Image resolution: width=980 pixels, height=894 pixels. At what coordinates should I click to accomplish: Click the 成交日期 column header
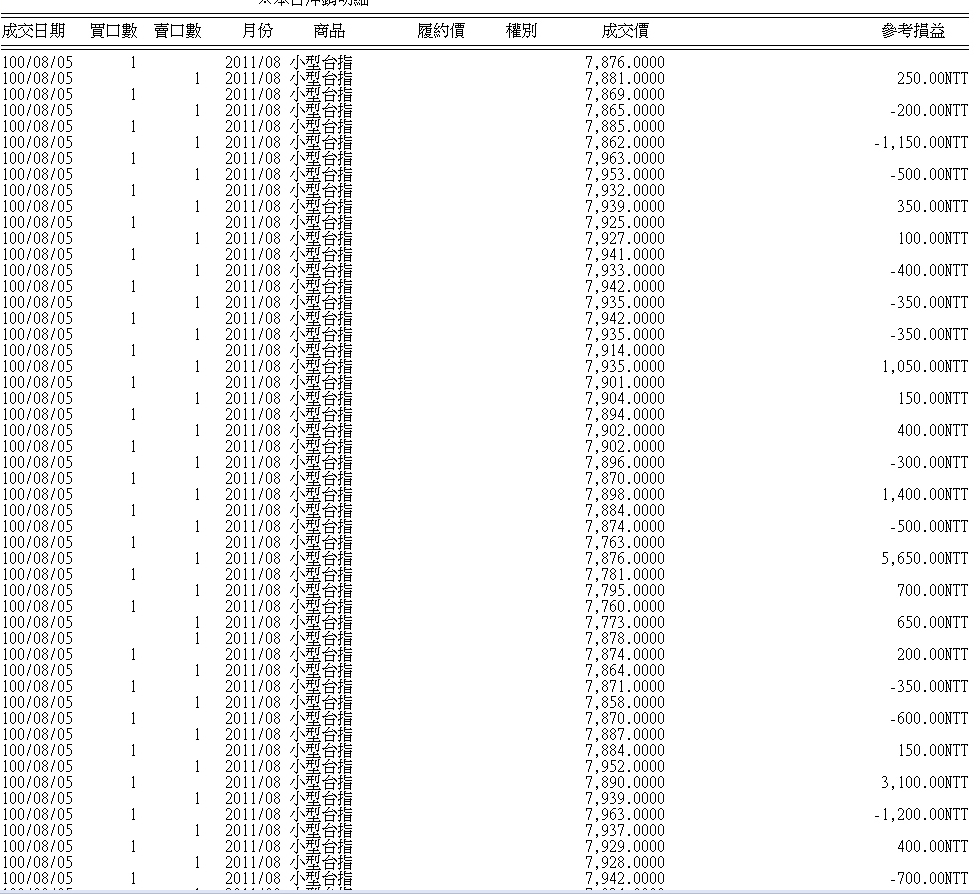[33, 31]
